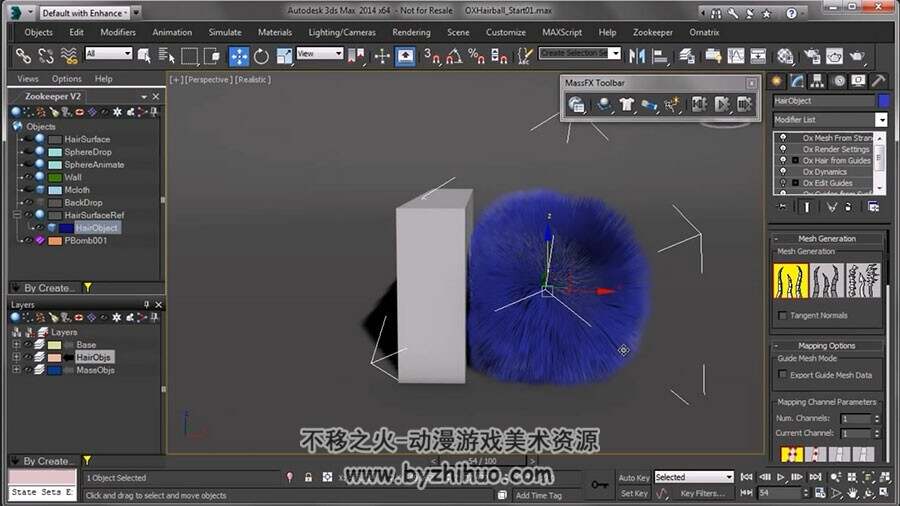This screenshot has height=506, width=900.
Task: Enable the Export Guide Mesh Data checkbox
Action: click(782, 374)
